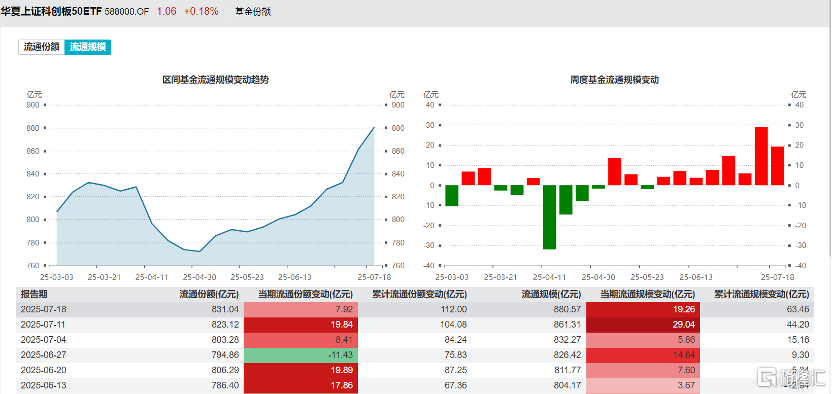The image size is (832, 394).
Task: Click the last red bar in weekly chart
Action: tap(777, 166)
